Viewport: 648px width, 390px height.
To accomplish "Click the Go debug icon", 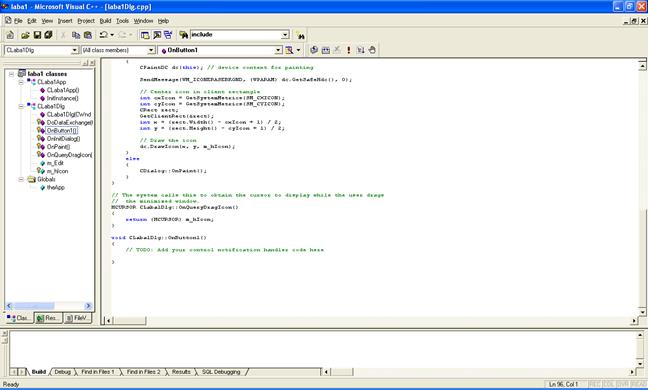I will [360, 50].
